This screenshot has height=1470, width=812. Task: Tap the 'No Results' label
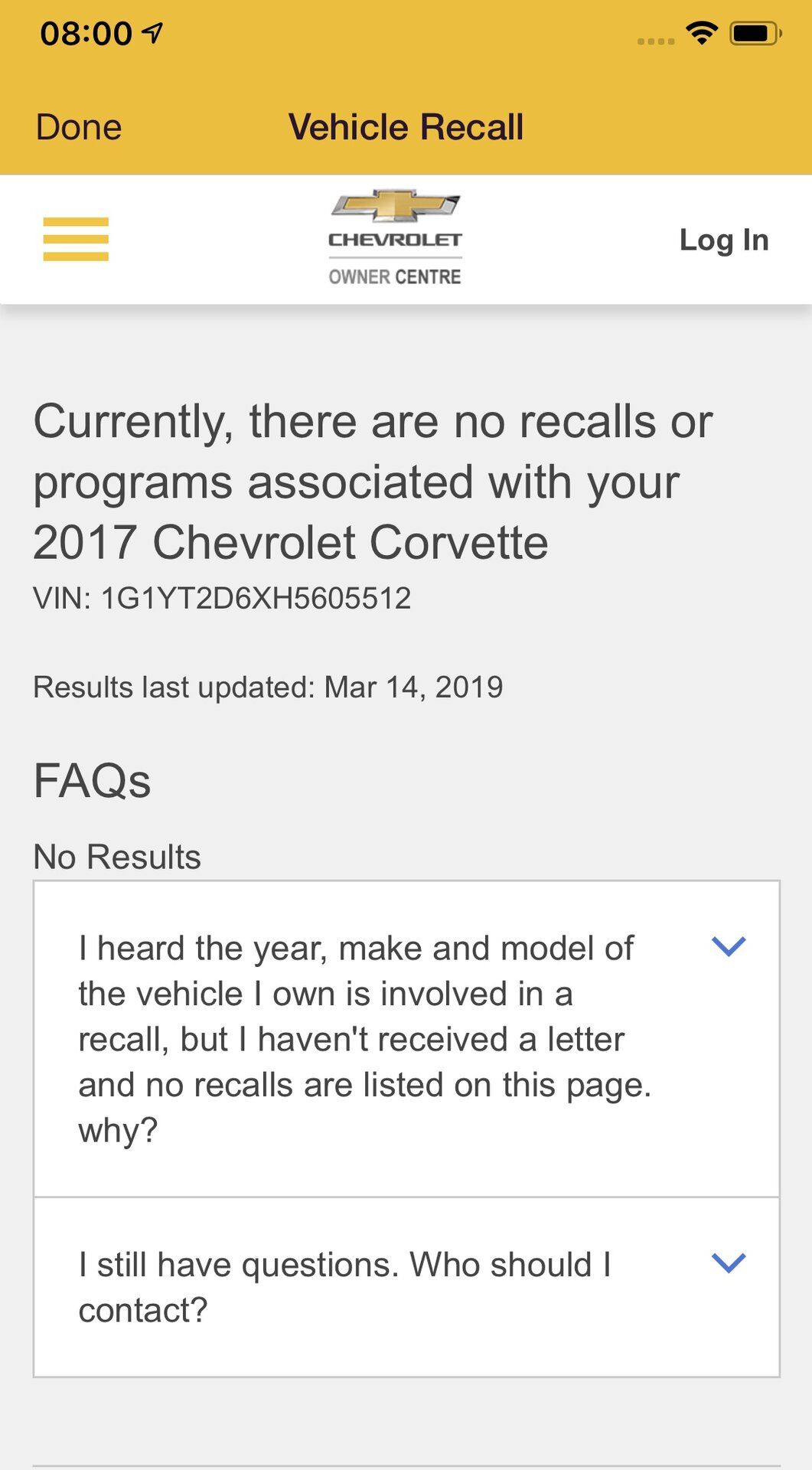coord(117,857)
